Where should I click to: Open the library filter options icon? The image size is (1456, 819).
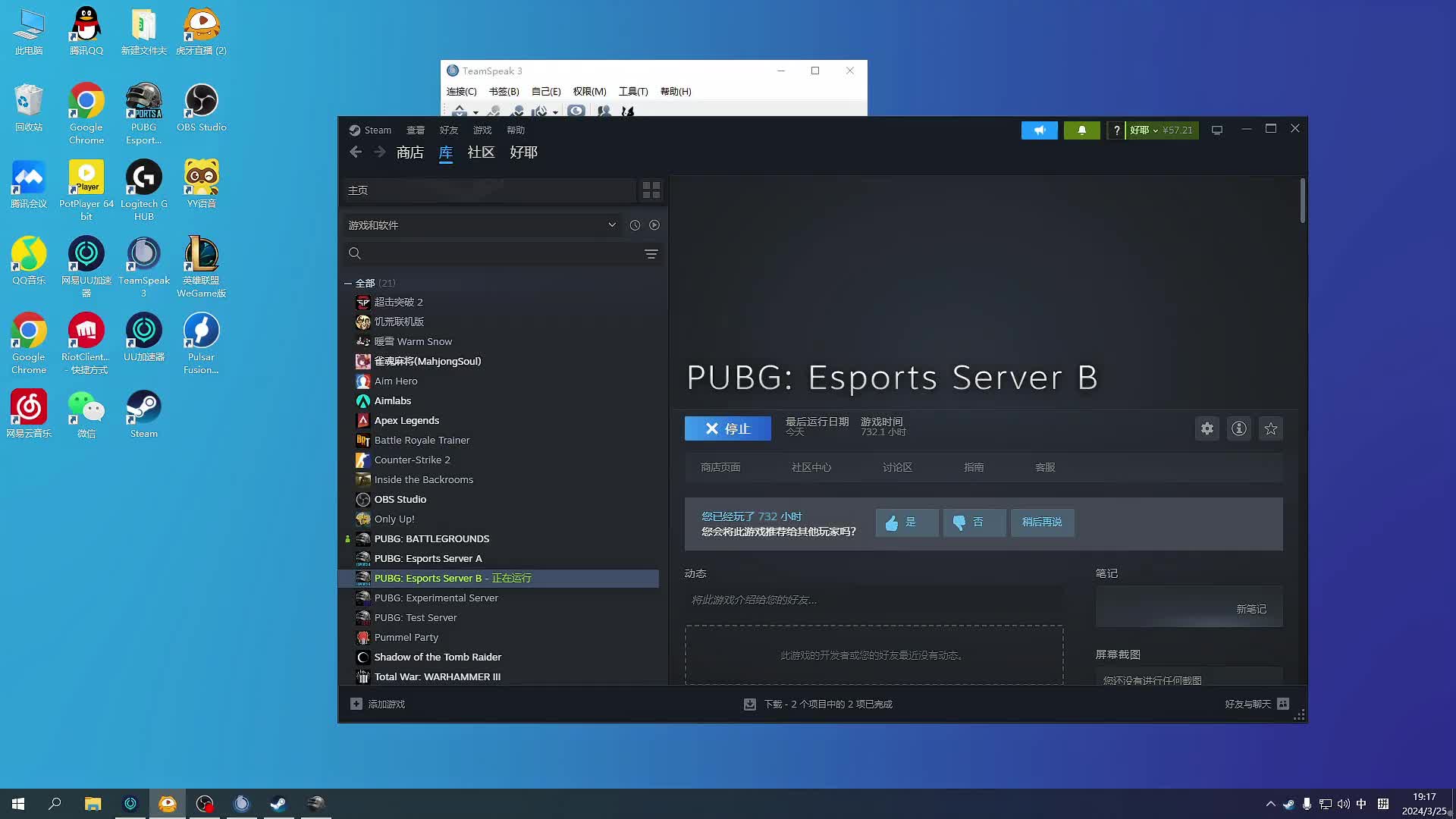pos(651,253)
